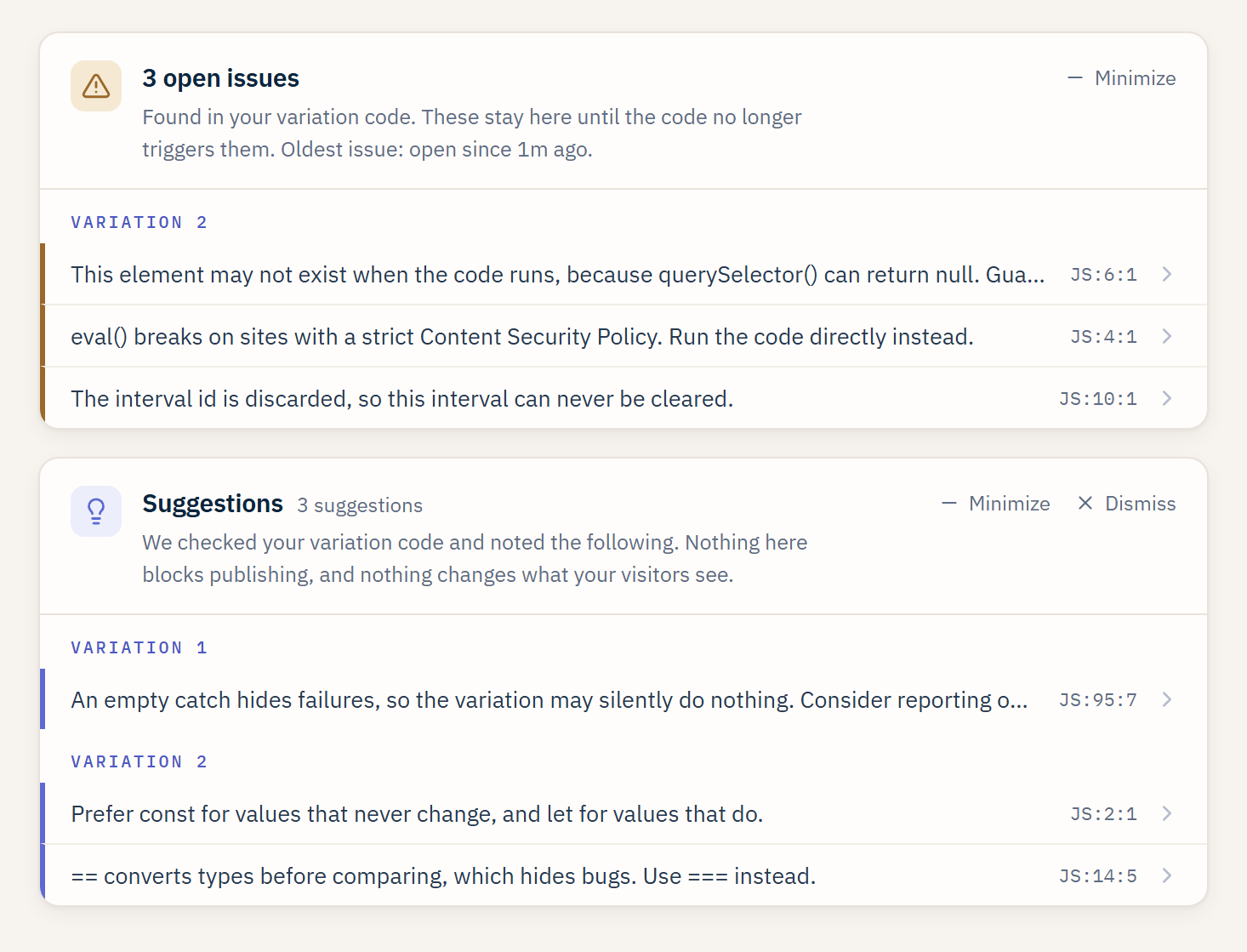
Task: Open the eval() Content Security Policy issue
Action: point(623,336)
